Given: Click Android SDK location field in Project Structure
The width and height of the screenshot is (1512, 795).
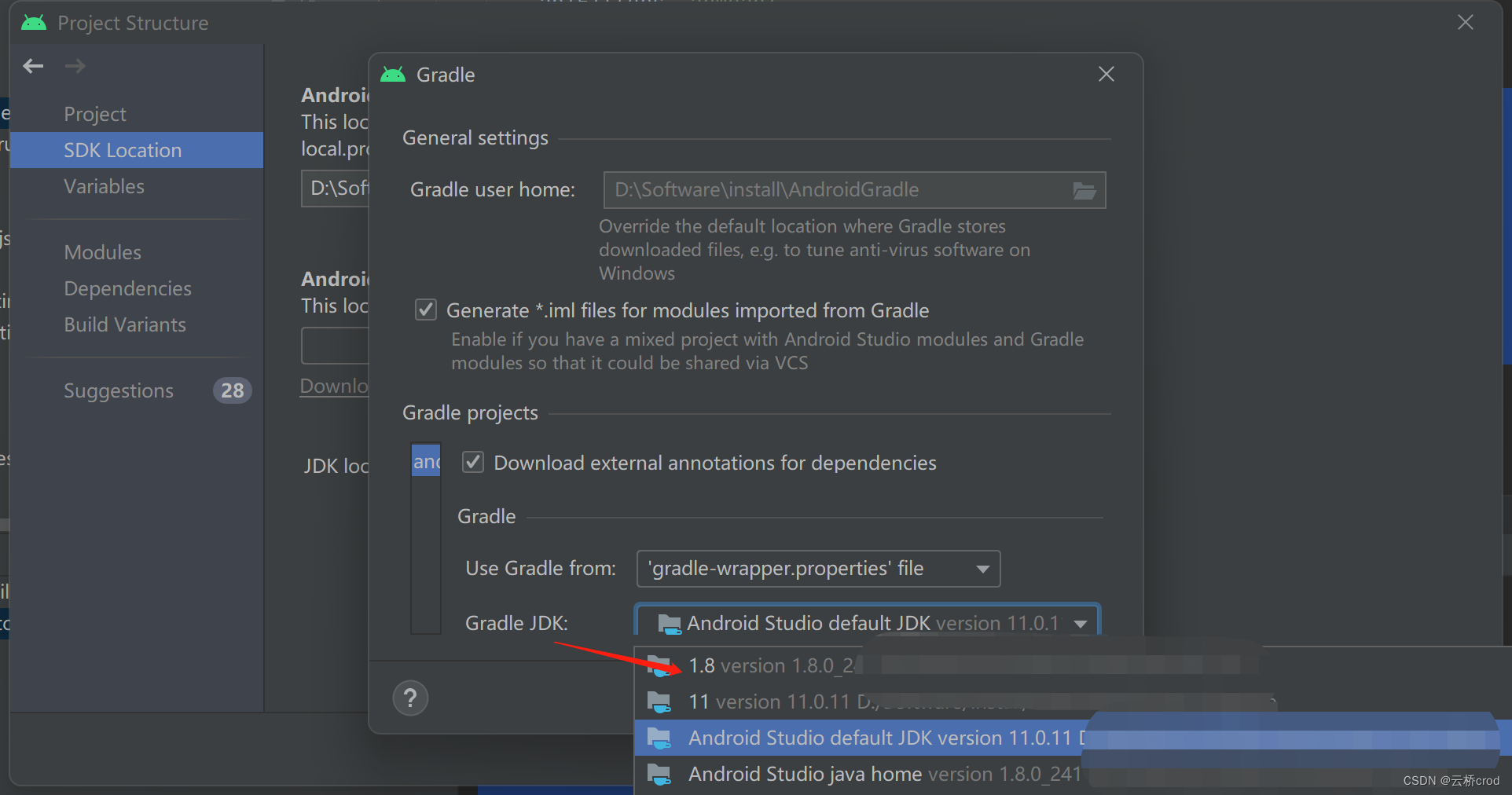Looking at the screenshot, I should tap(336, 189).
